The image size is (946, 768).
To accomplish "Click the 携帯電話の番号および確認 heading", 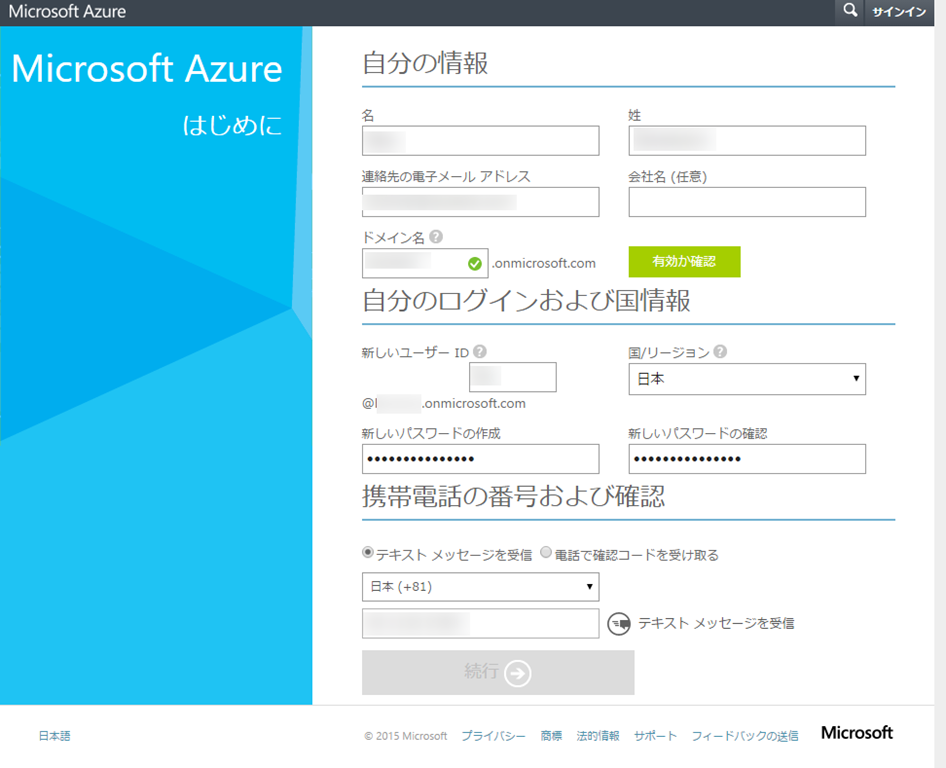I will click(x=513, y=496).
